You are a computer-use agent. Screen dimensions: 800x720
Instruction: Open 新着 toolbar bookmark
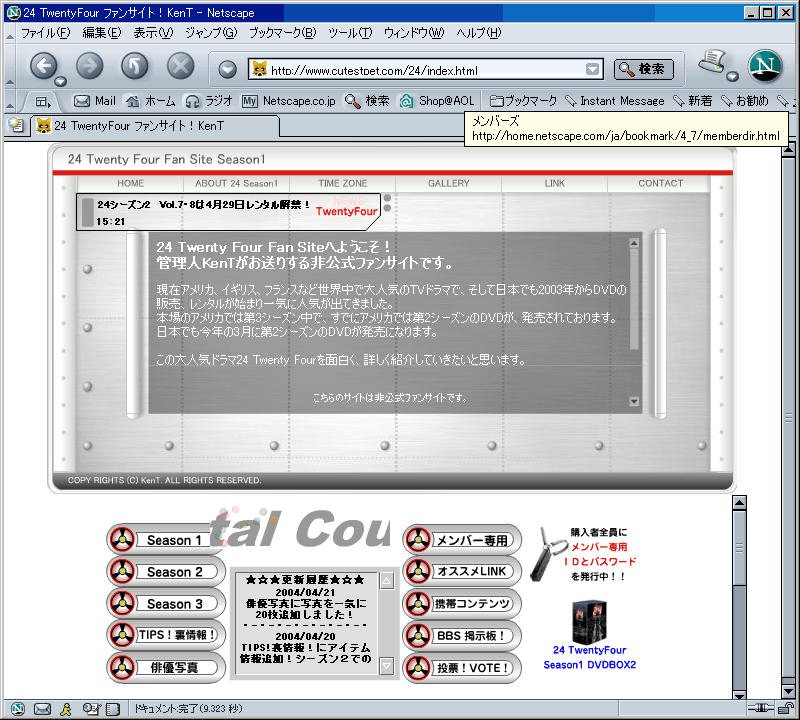click(x=692, y=101)
